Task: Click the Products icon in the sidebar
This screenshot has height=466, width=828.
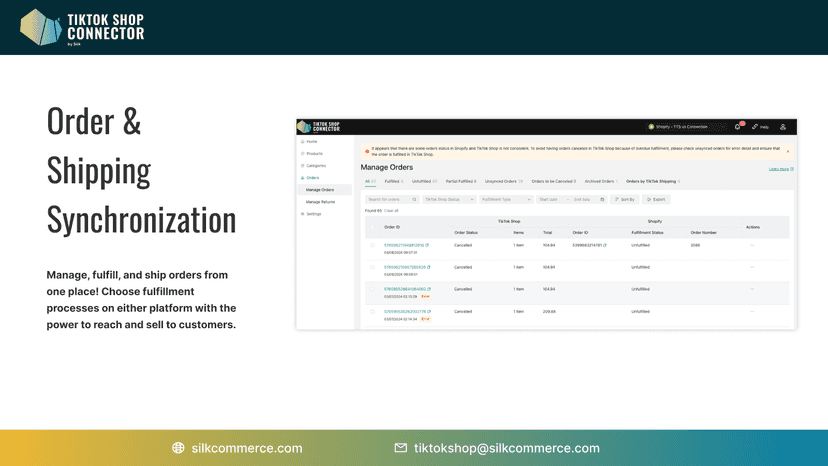Action: point(303,154)
